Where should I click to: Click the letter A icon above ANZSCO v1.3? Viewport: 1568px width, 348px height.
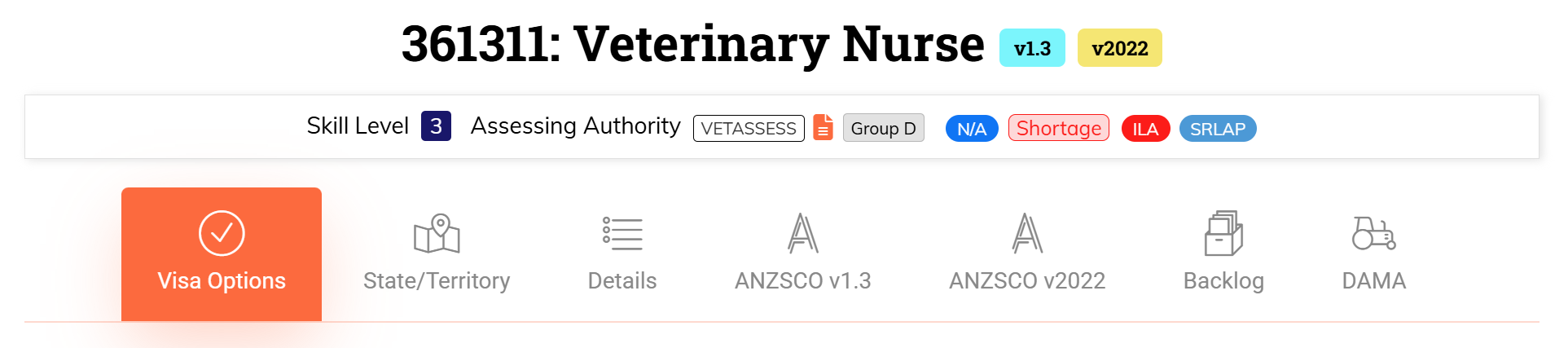(803, 233)
